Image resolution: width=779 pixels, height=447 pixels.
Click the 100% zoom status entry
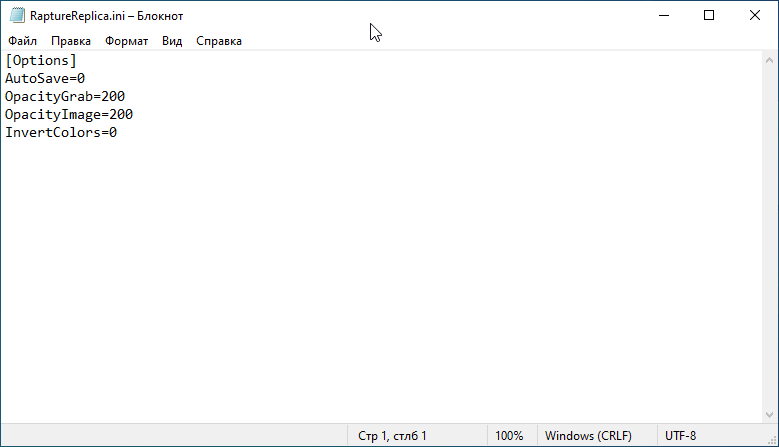(x=509, y=436)
